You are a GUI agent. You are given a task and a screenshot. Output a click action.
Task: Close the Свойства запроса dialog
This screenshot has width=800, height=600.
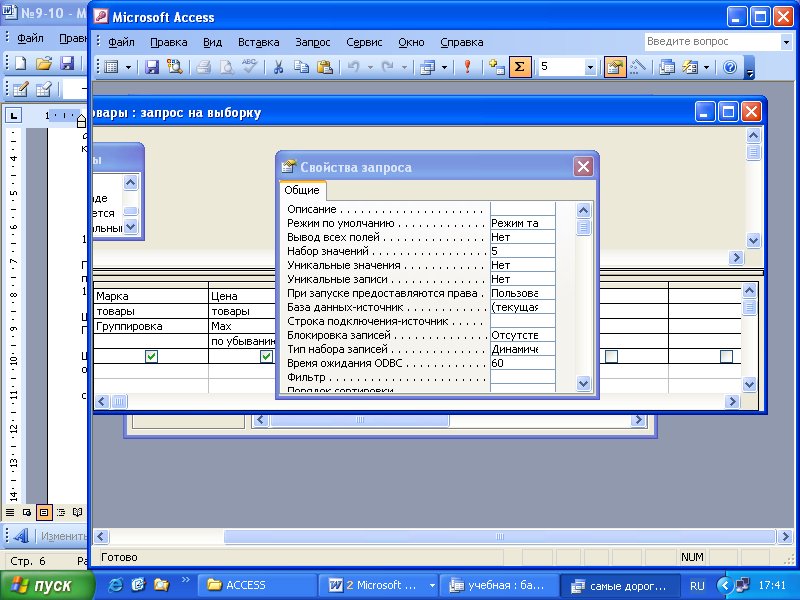coord(583,167)
